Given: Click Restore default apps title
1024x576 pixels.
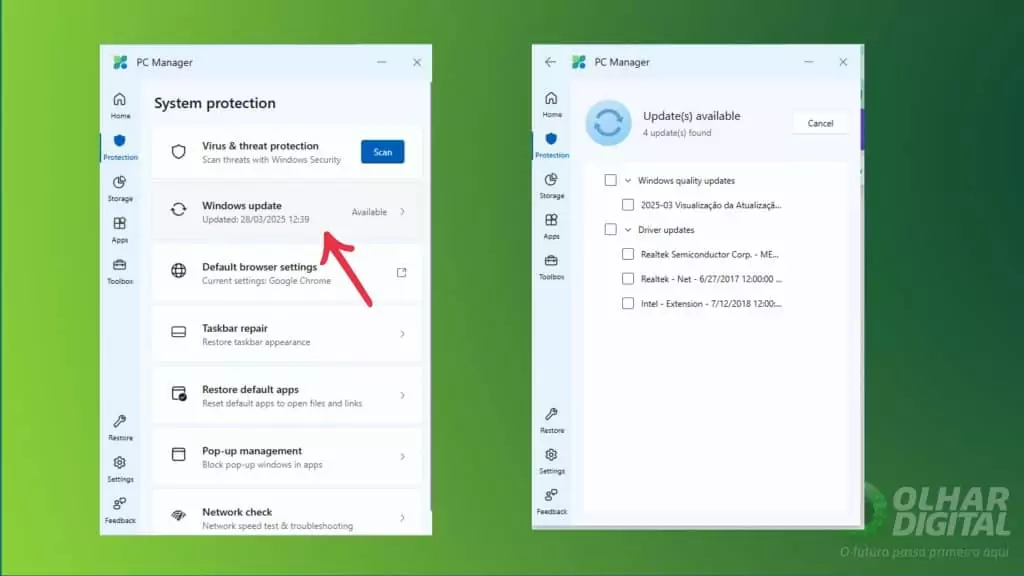Looking at the screenshot, I should 250,389.
